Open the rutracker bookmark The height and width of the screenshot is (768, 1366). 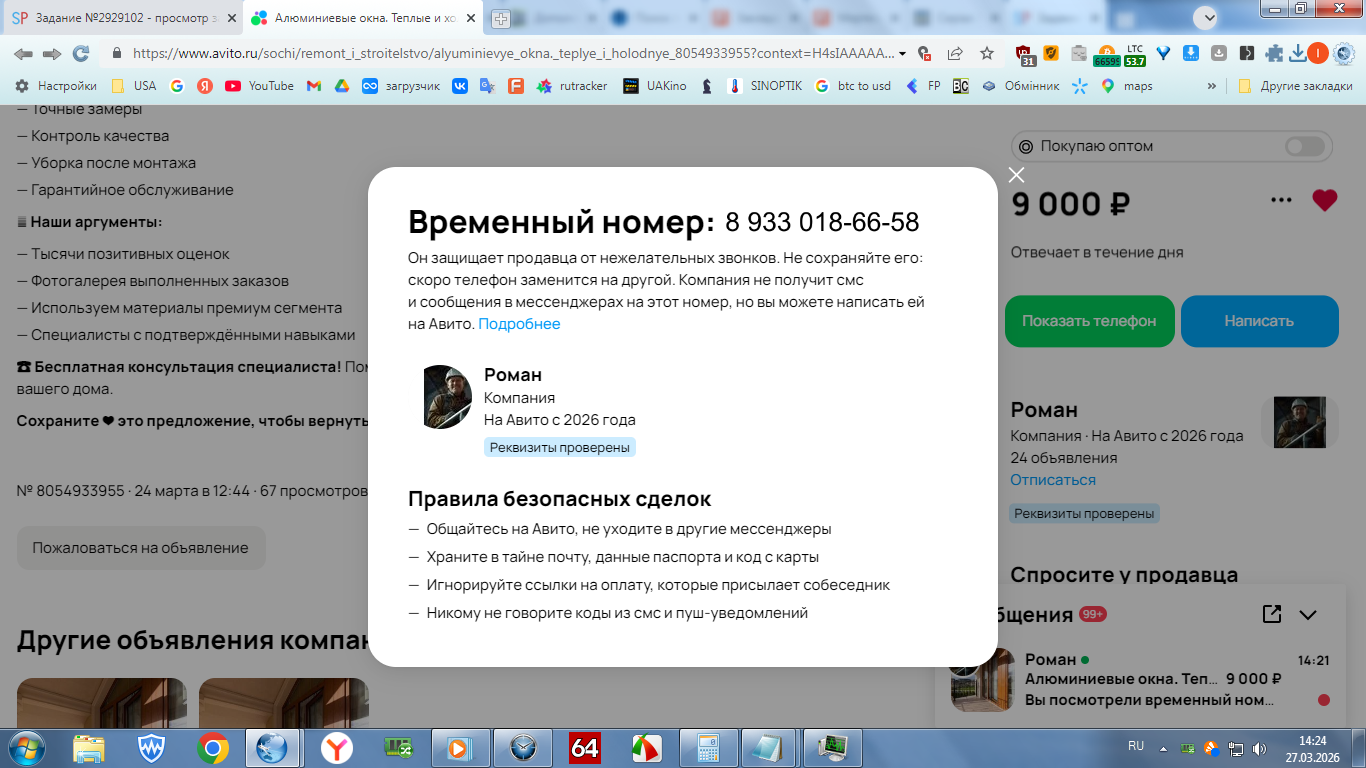click(x=572, y=86)
